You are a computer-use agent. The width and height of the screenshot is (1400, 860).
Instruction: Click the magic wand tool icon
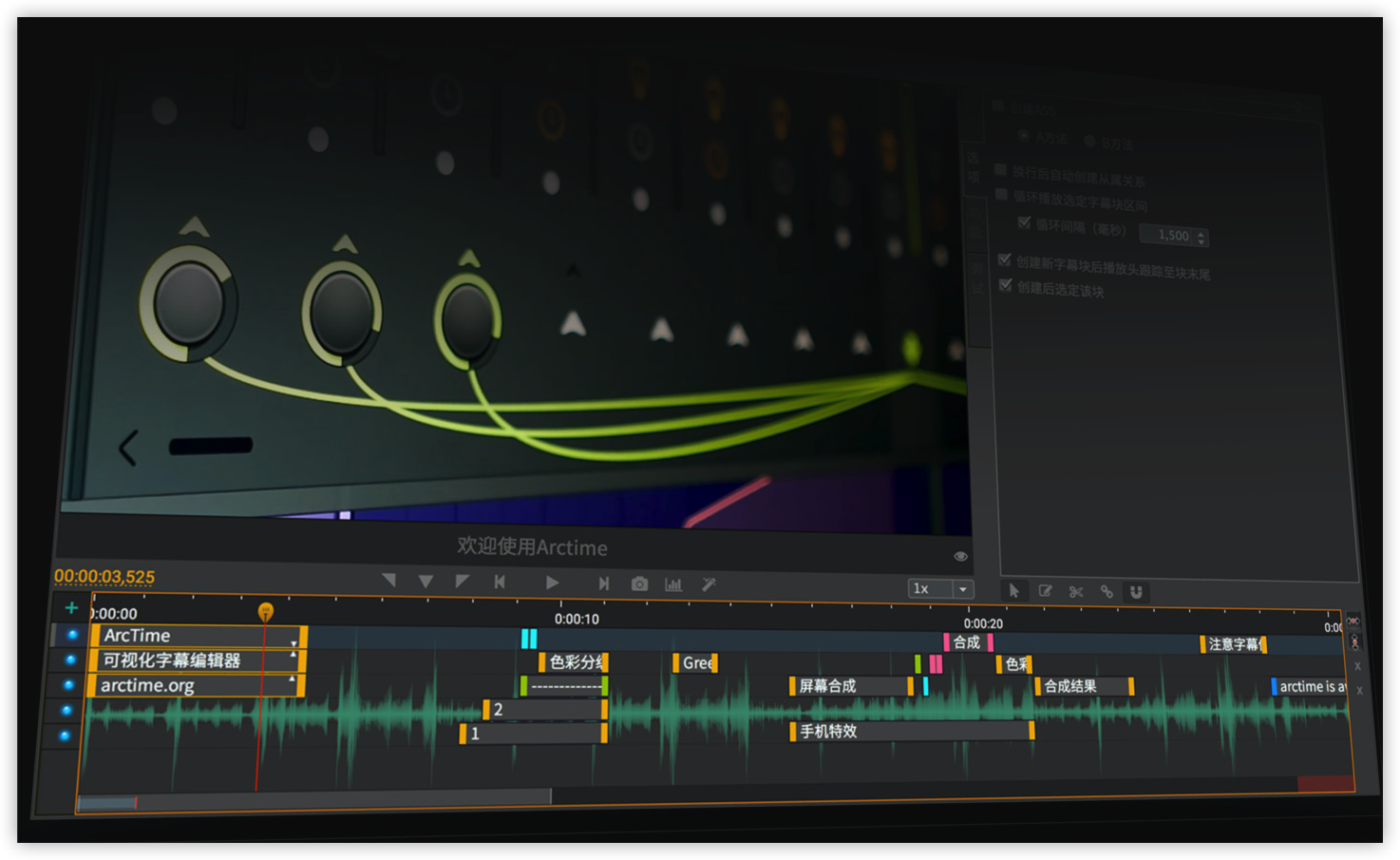coord(709,585)
